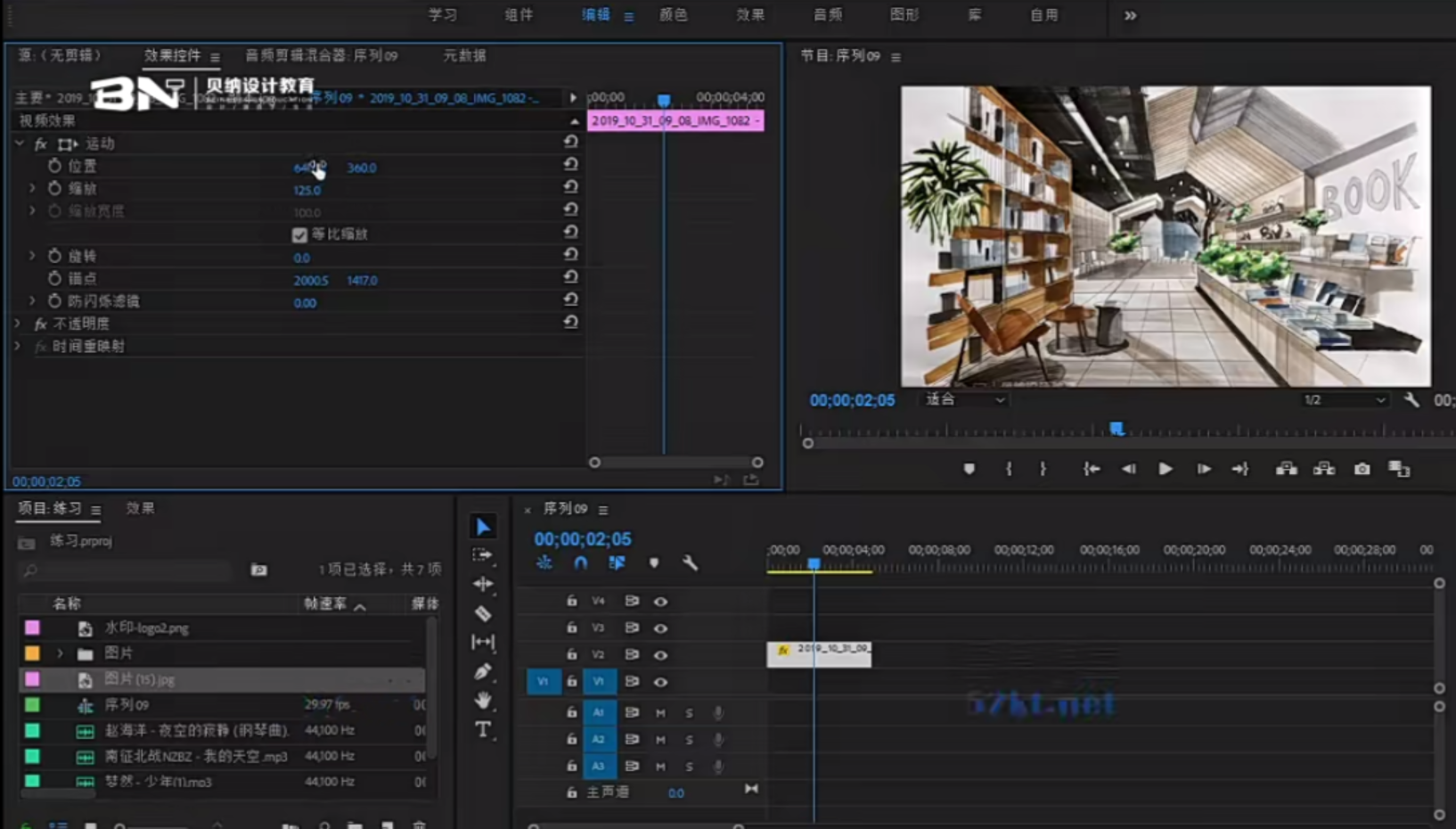Expand the Scale property
The image size is (1456, 829).
click(x=32, y=188)
